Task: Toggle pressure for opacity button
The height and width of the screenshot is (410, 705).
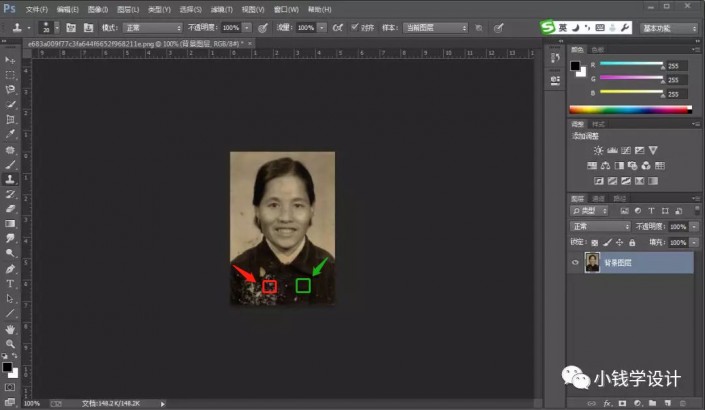Action: 263,28
